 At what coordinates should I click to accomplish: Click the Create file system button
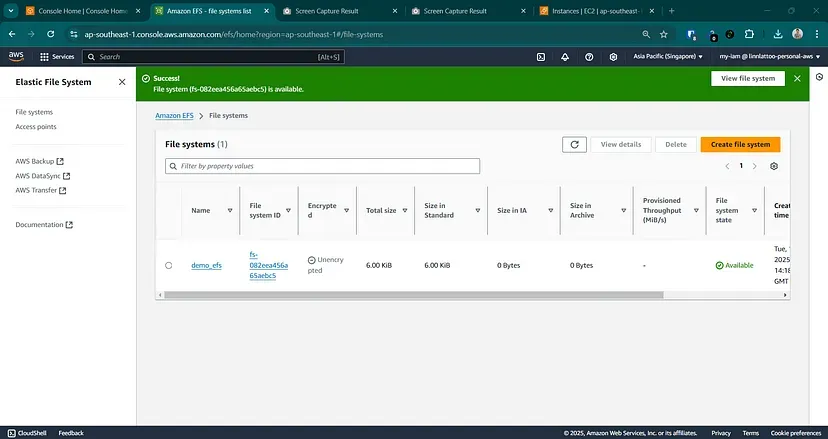(x=740, y=144)
